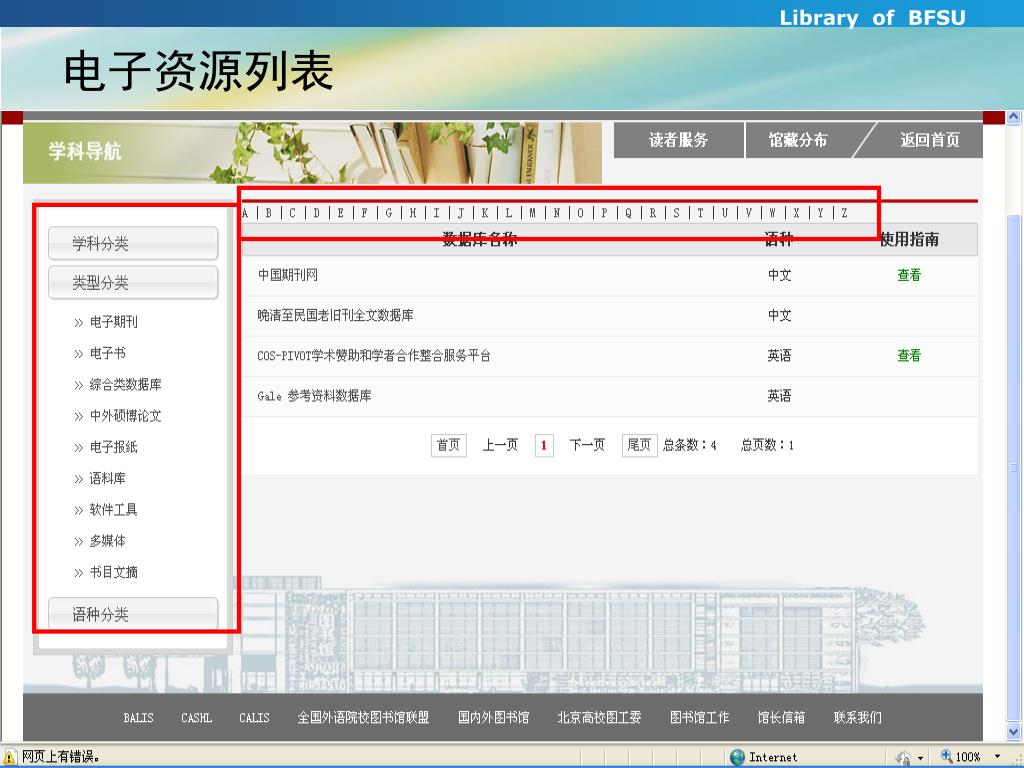This screenshot has width=1024, height=768.
Task: Select 书目文摘 in the sidebar
Action: [114, 573]
